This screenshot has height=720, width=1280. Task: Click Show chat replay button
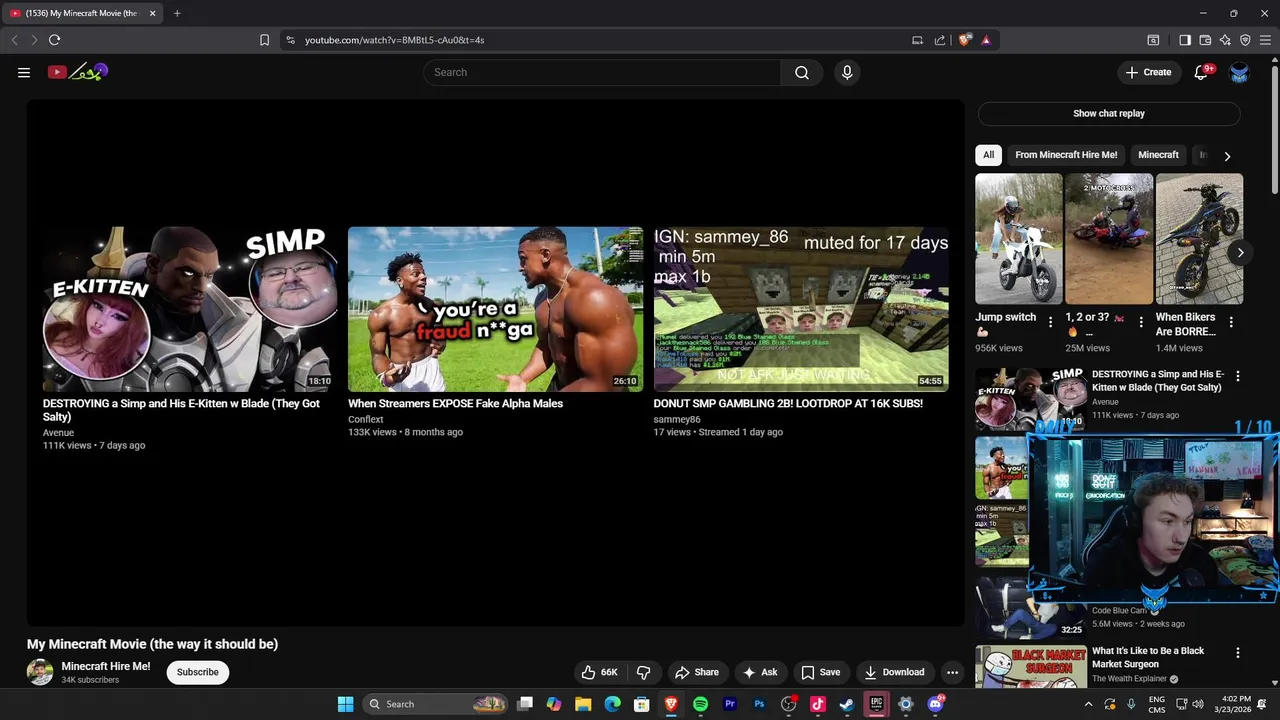(1109, 113)
